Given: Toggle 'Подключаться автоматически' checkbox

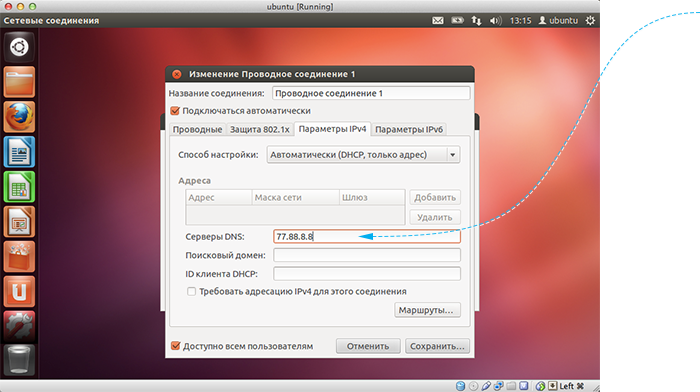Looking at the screenshot, I should (x=175, y=111).
